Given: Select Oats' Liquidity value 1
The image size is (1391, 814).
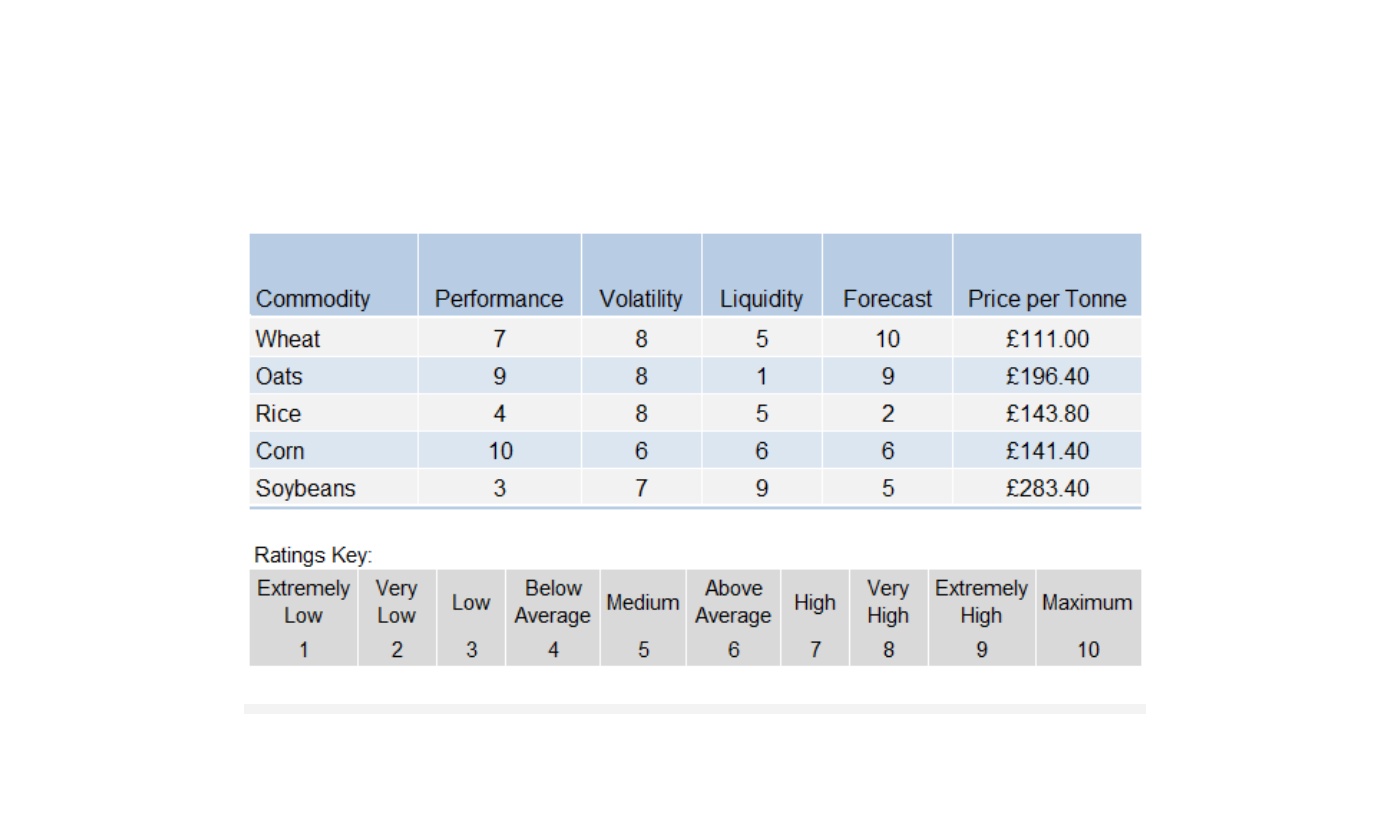Looking at the screenshot, I should (761, 376).
